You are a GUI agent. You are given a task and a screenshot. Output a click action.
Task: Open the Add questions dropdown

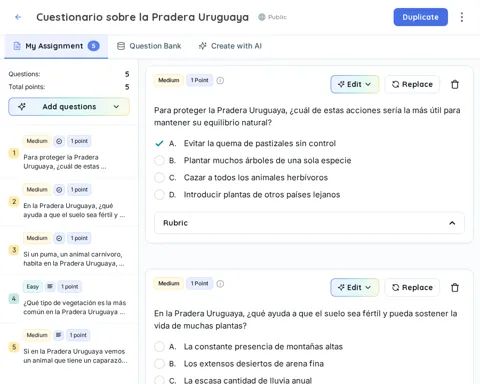pos(69,107)
